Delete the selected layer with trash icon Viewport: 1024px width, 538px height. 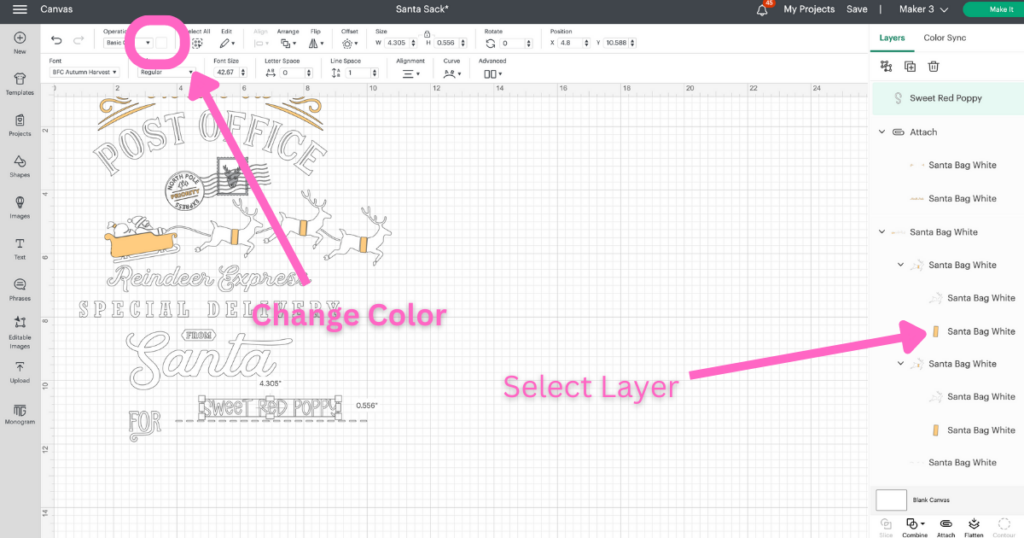(934, 66)
